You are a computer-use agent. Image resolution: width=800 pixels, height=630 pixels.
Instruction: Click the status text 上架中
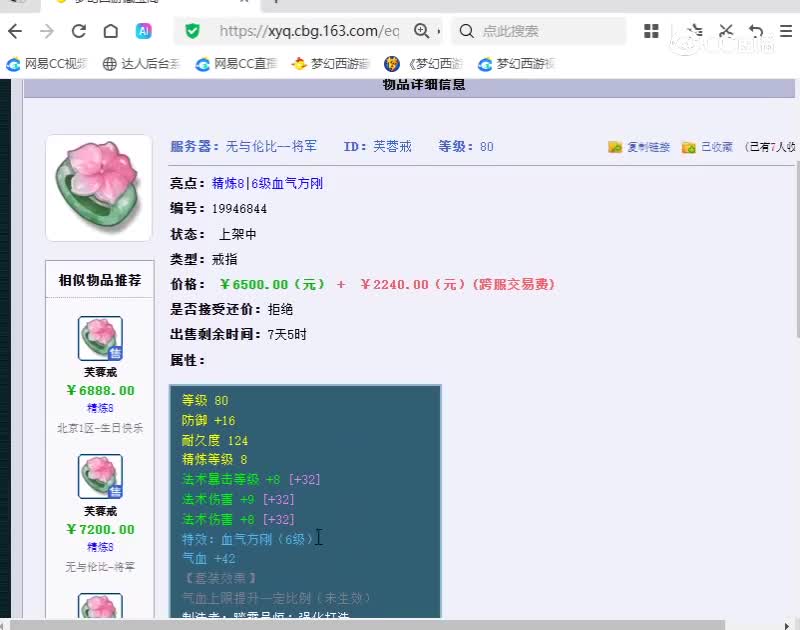(237, 234)
